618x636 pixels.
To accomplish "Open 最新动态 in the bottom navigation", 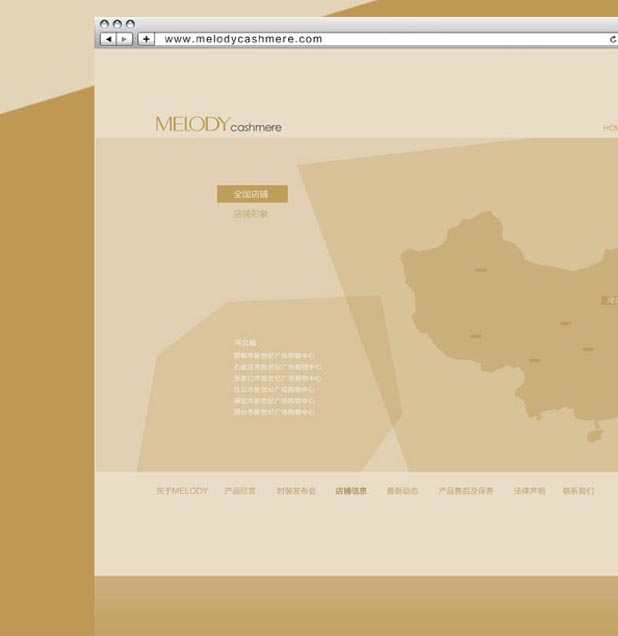I will tap(402, 491).
